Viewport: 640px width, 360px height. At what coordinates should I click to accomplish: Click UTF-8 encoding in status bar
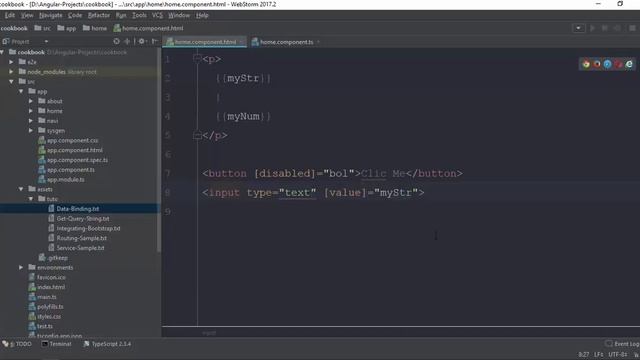point(618,354)
